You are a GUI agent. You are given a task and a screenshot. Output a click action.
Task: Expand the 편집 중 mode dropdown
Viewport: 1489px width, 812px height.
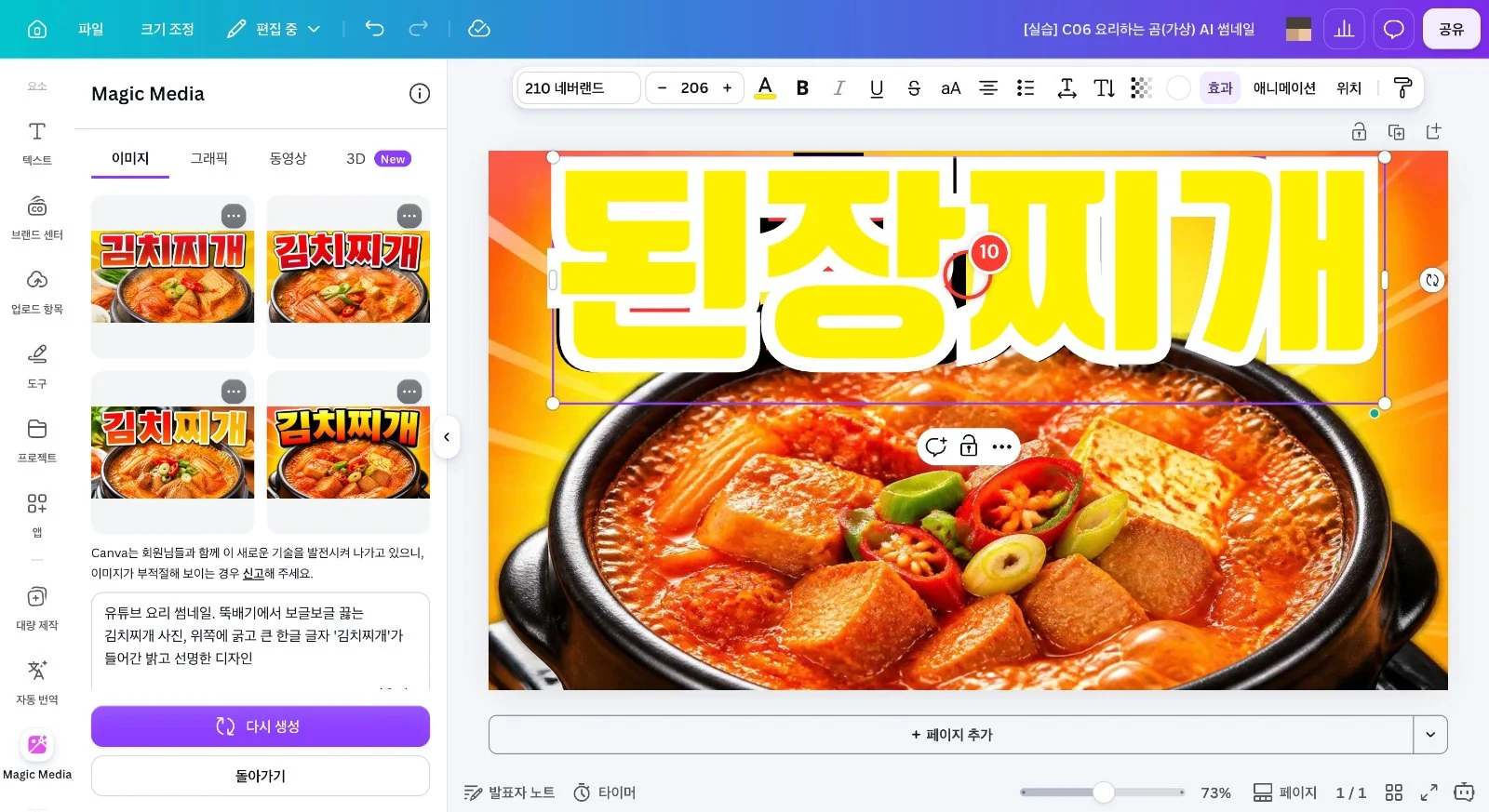coord(274,29)
